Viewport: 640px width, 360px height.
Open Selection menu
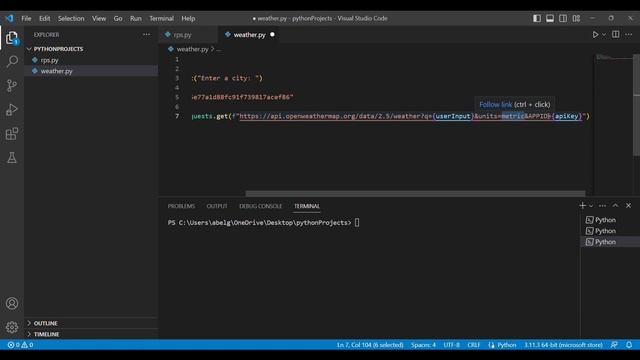click(x=71, y=18)
